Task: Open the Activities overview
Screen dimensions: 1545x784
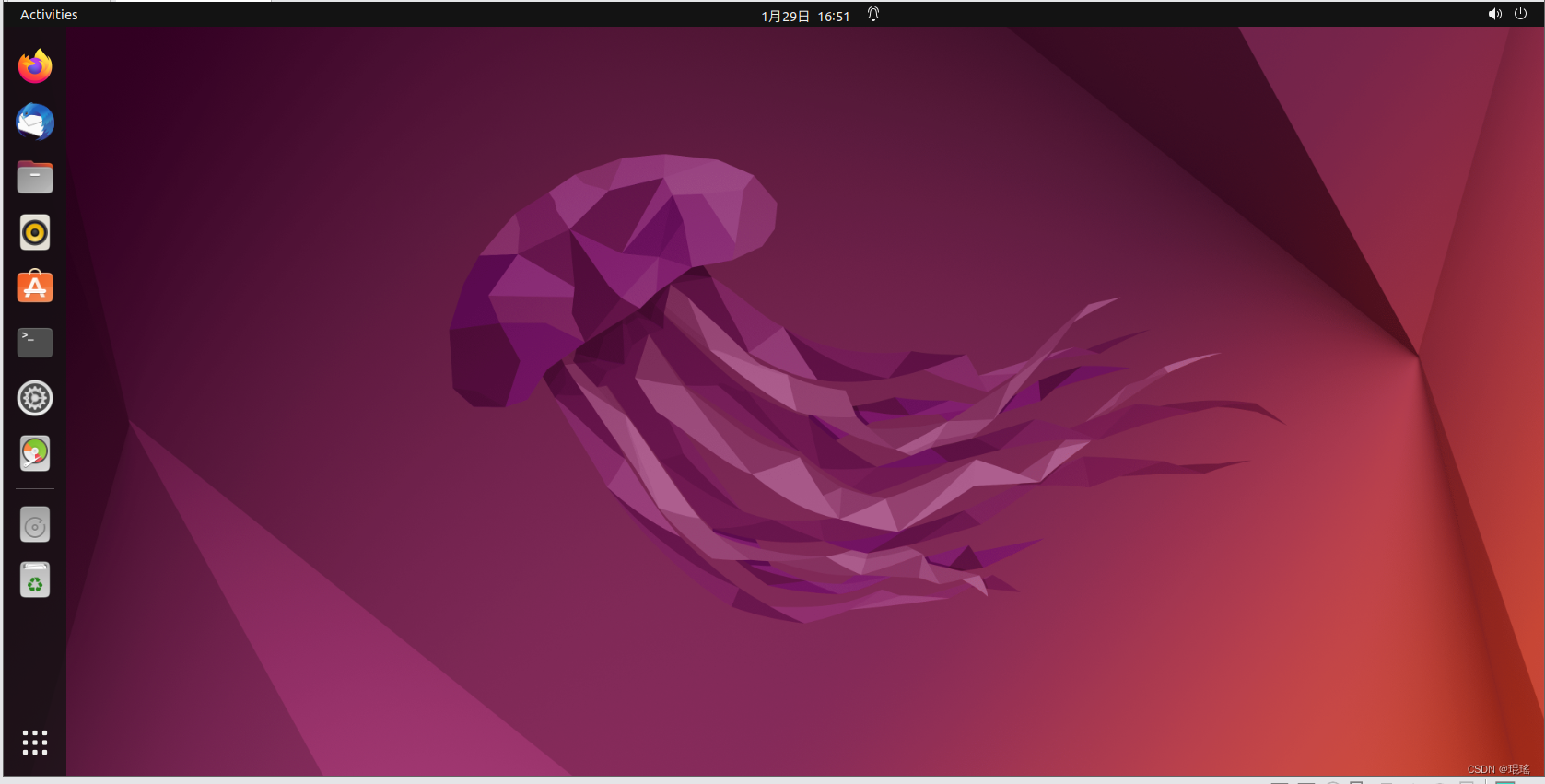Action: pyautogui.click(x=49, y=15)
